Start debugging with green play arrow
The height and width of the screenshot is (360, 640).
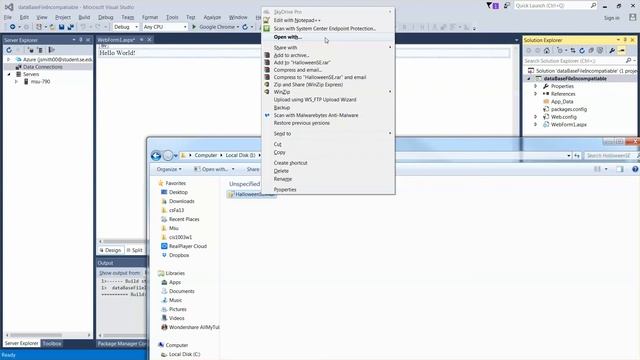click(194, 27)
